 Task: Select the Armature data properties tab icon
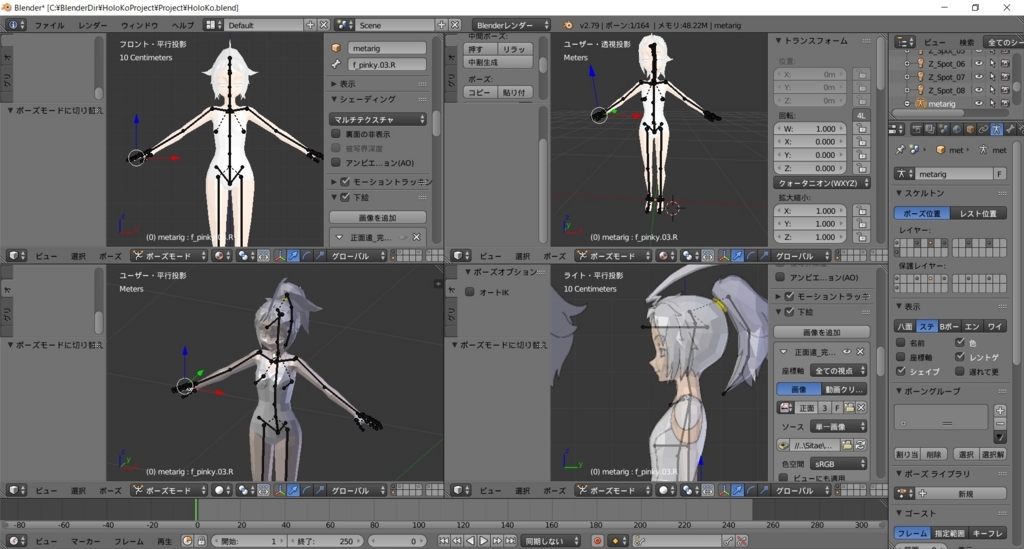(996, 129)
